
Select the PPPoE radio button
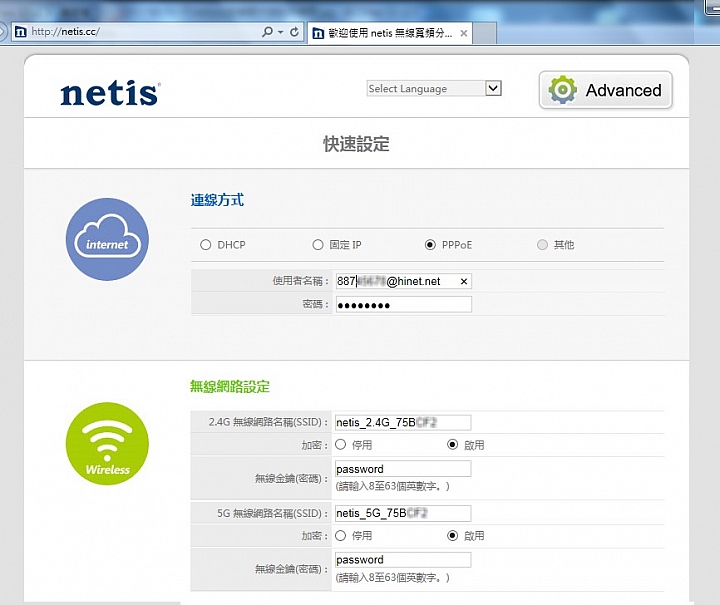click(430, 245)
